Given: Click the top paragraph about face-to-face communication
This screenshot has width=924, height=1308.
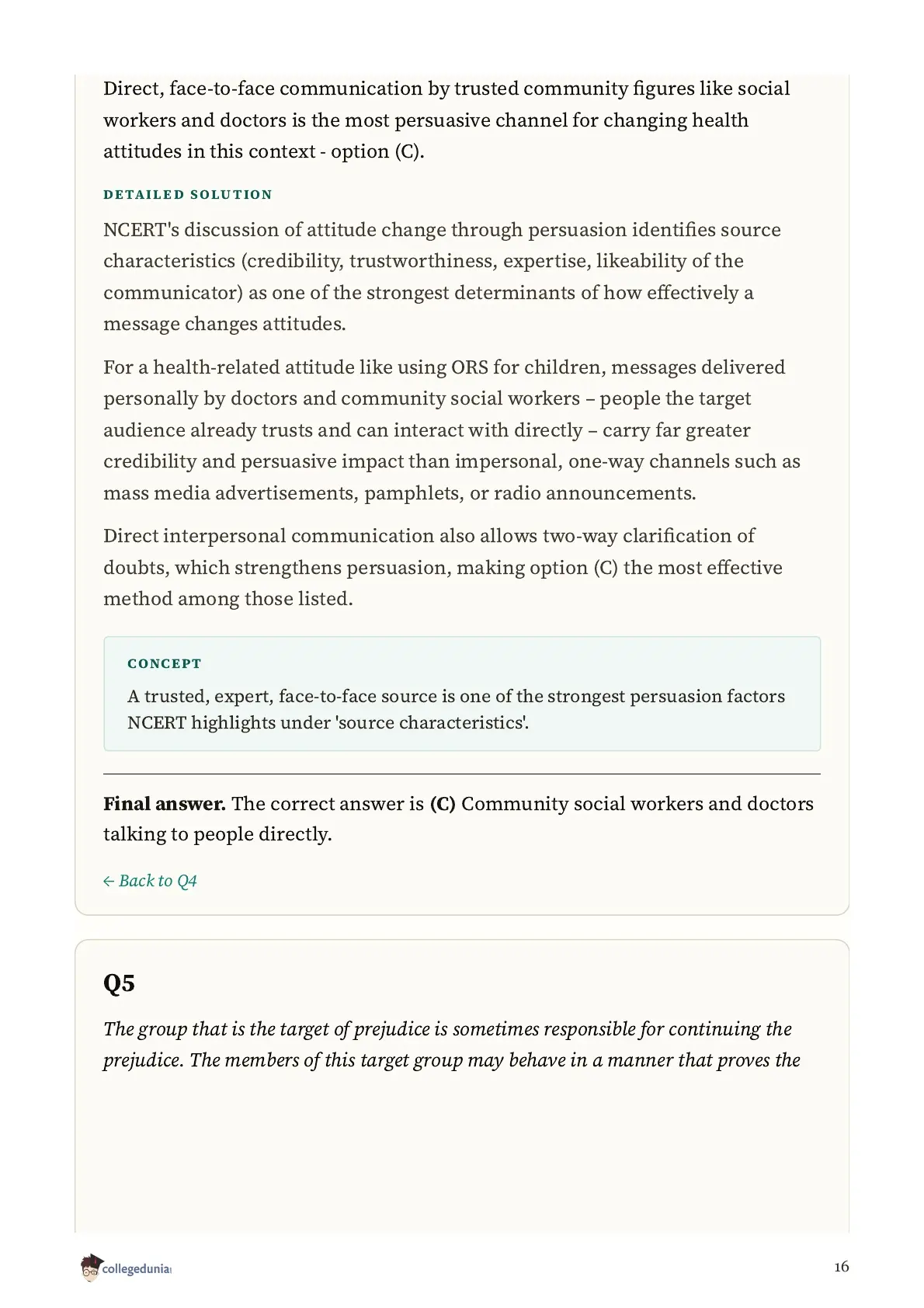Looking at the screenshot, I should pos(446,120).
